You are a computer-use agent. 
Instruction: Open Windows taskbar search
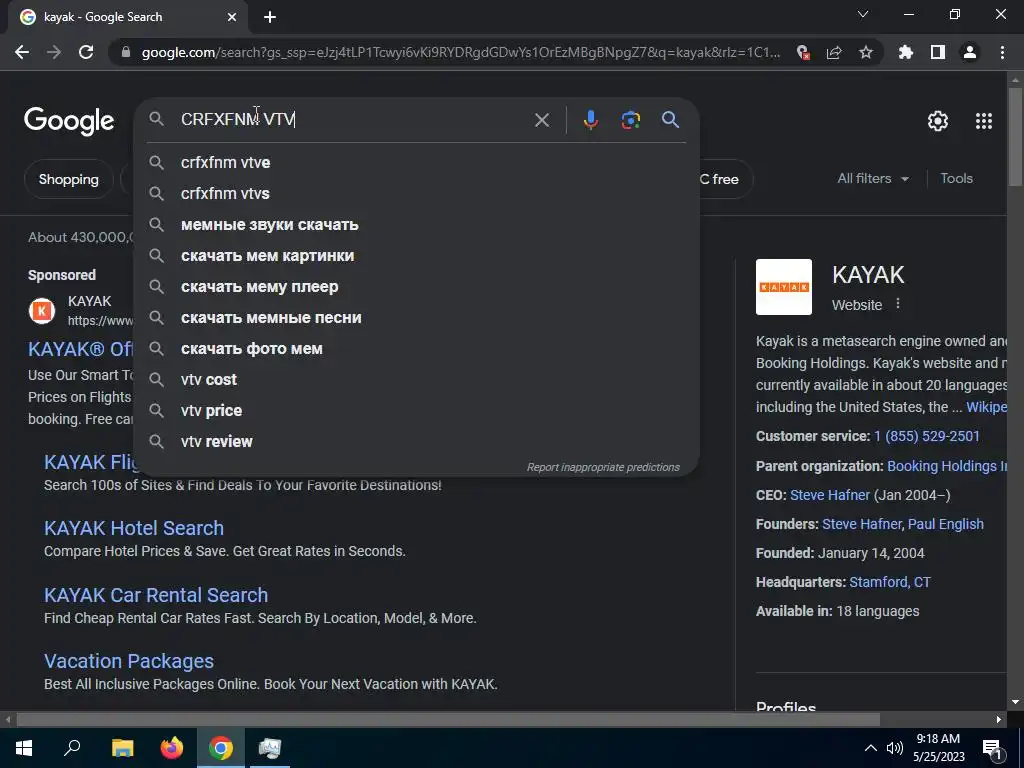tap(72, 748)
